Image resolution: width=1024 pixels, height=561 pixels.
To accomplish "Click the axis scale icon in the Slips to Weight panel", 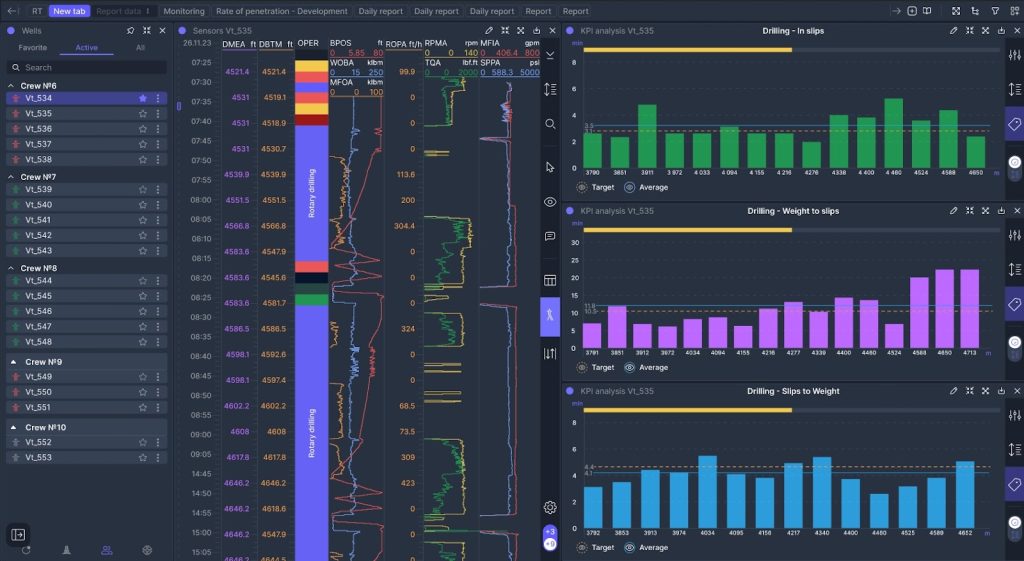I will point(1014,449).
